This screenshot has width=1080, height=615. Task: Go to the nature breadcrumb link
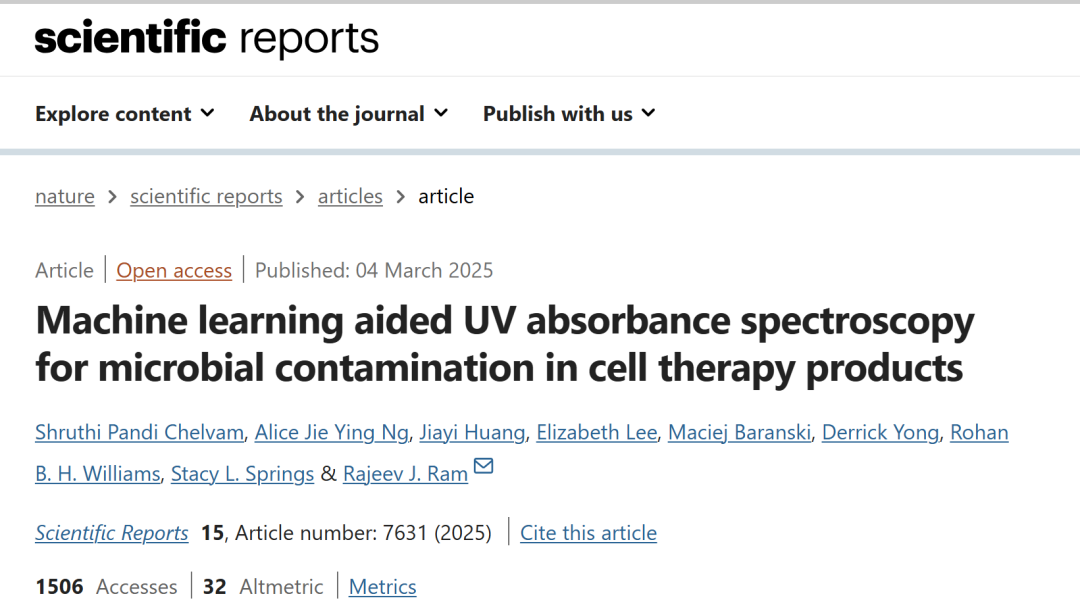click(x=65, y=196)
